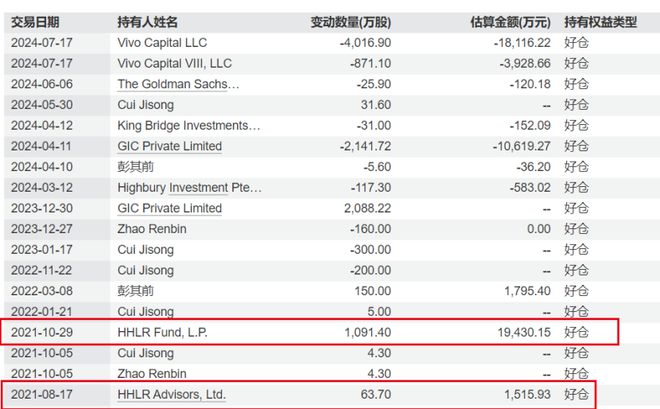Viewport: 660px width, 409px height.
Task: Click the date 2024-05-30 cell
Action: [42, 105]
